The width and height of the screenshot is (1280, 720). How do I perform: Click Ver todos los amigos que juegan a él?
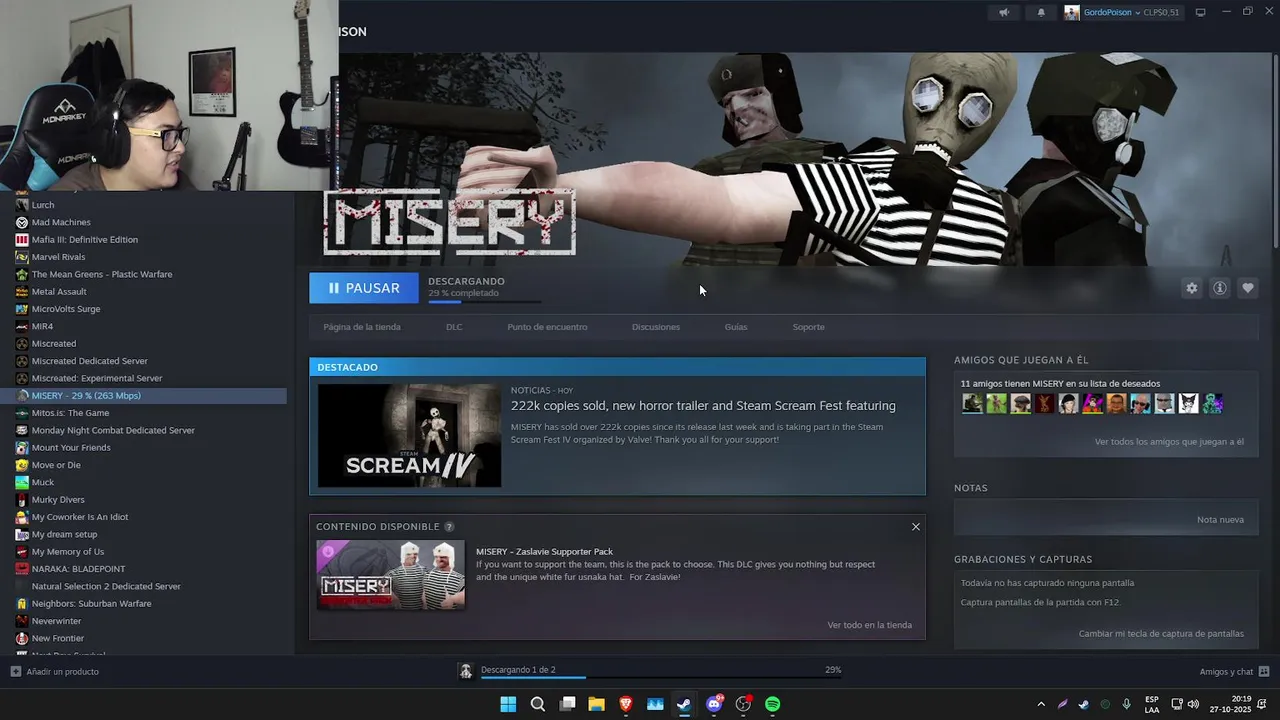click(1169, 442)
